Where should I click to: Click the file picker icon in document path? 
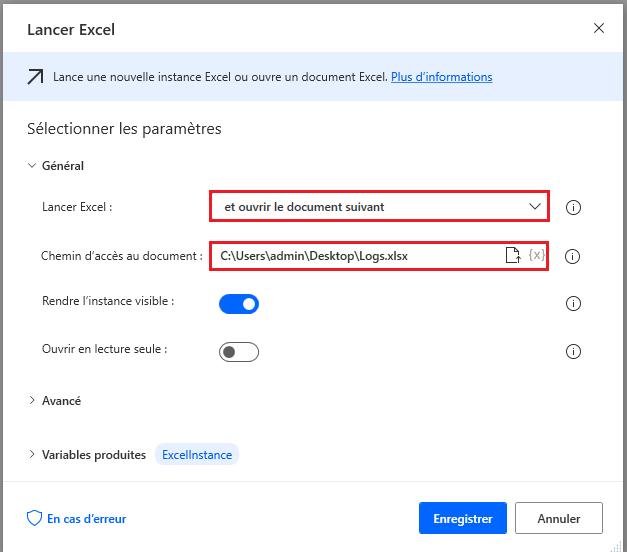pos(512,256)
